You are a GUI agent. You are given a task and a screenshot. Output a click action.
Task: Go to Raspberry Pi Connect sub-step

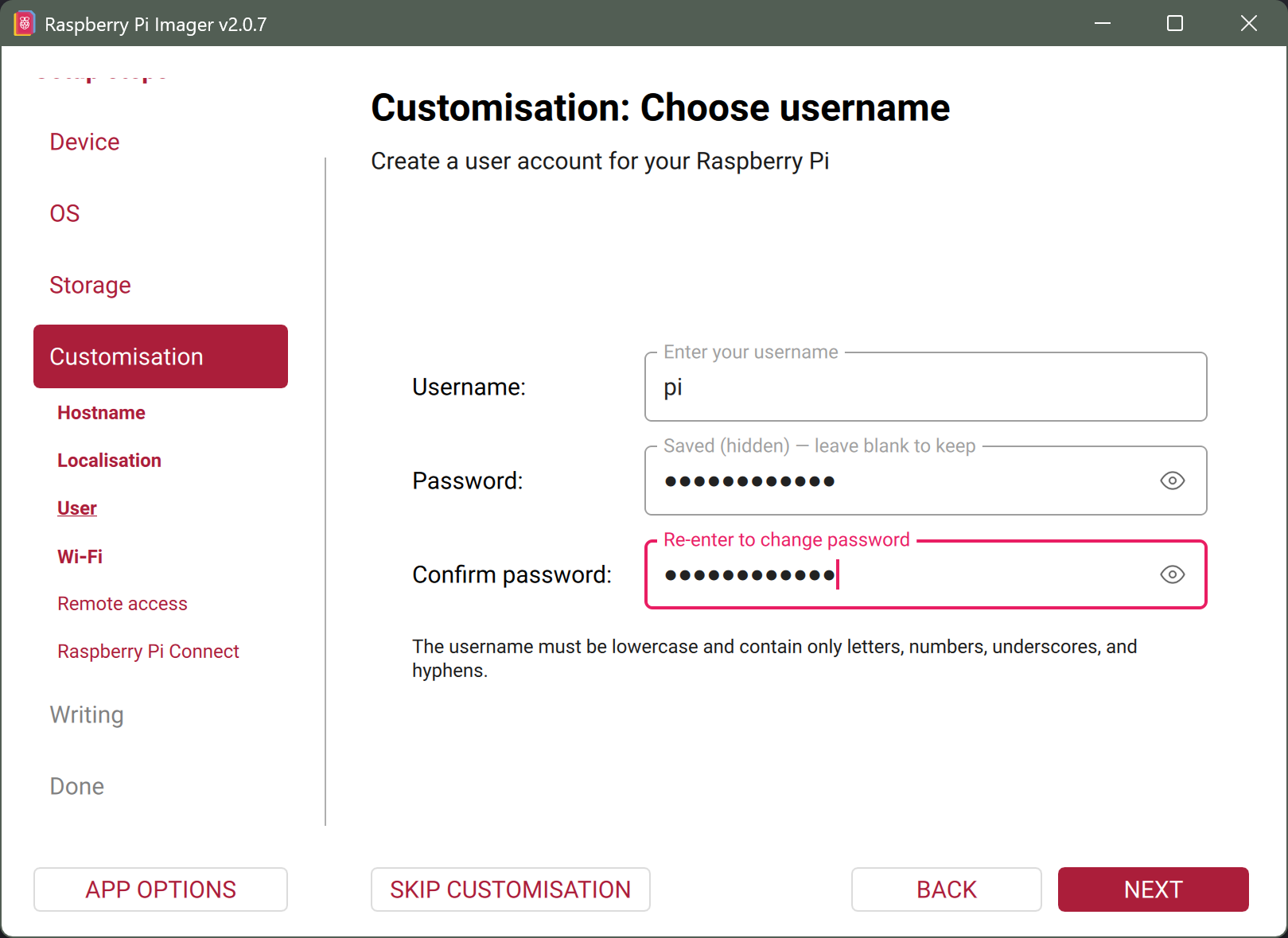click(x=148, y=652)
